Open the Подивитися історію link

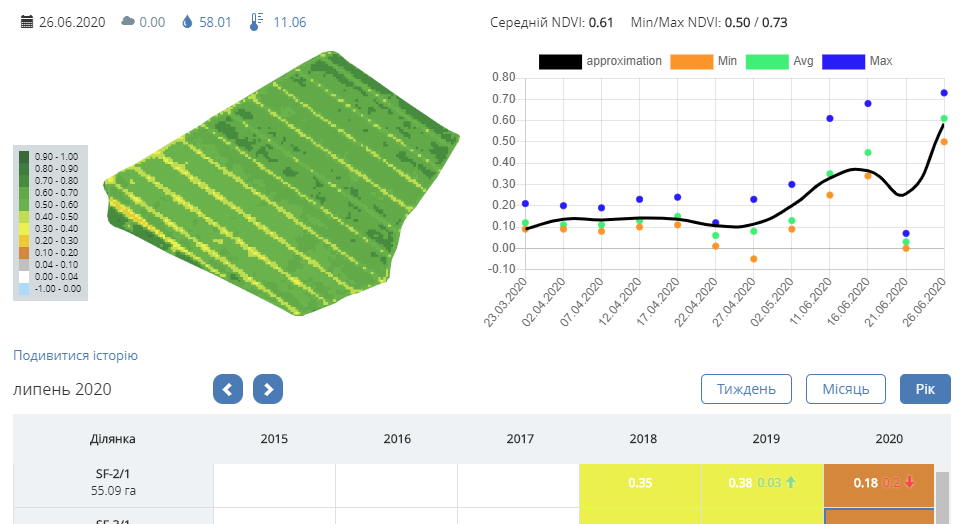click(75, 356)
